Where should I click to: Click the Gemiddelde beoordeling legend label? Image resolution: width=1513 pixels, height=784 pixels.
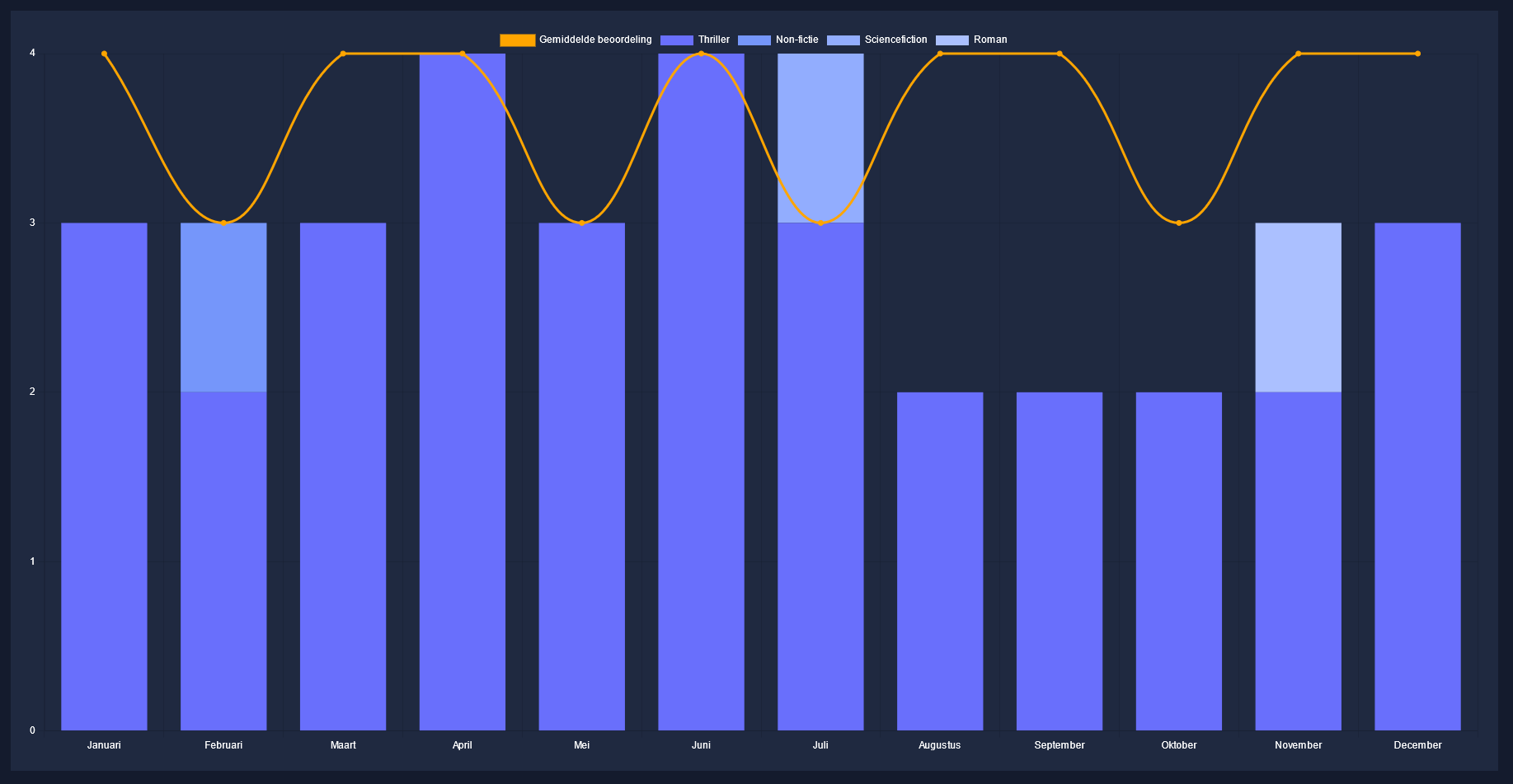pyautogui.click(x=595, y=40)
